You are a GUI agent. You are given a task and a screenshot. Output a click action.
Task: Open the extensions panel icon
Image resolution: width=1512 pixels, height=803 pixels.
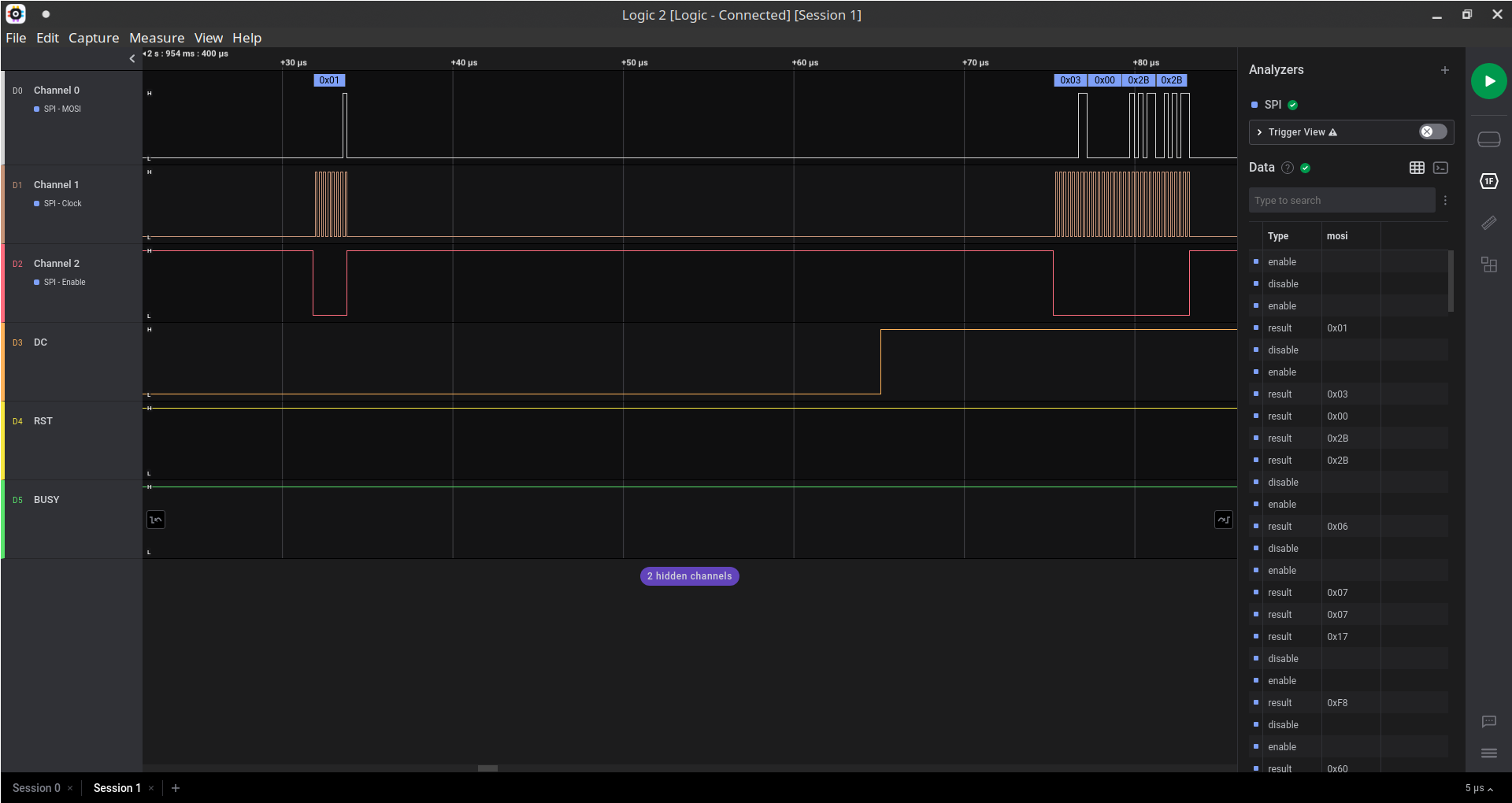(1489, 265)
